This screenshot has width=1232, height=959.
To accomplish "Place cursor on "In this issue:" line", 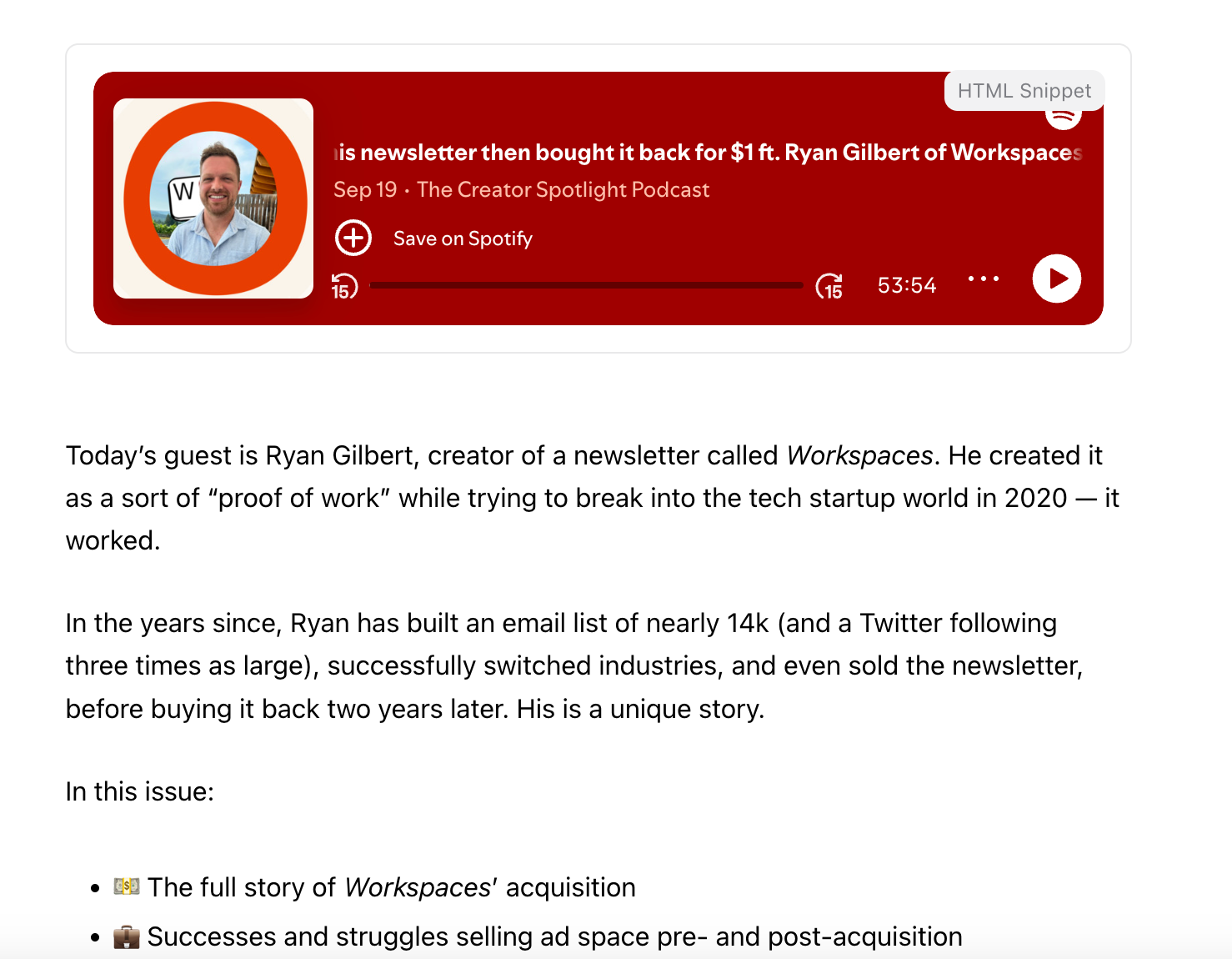I will [x=140, y=791].
